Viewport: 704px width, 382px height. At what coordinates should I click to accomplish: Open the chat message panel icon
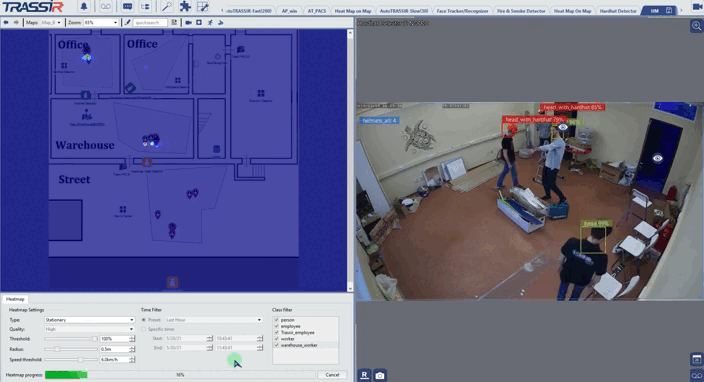128,6
